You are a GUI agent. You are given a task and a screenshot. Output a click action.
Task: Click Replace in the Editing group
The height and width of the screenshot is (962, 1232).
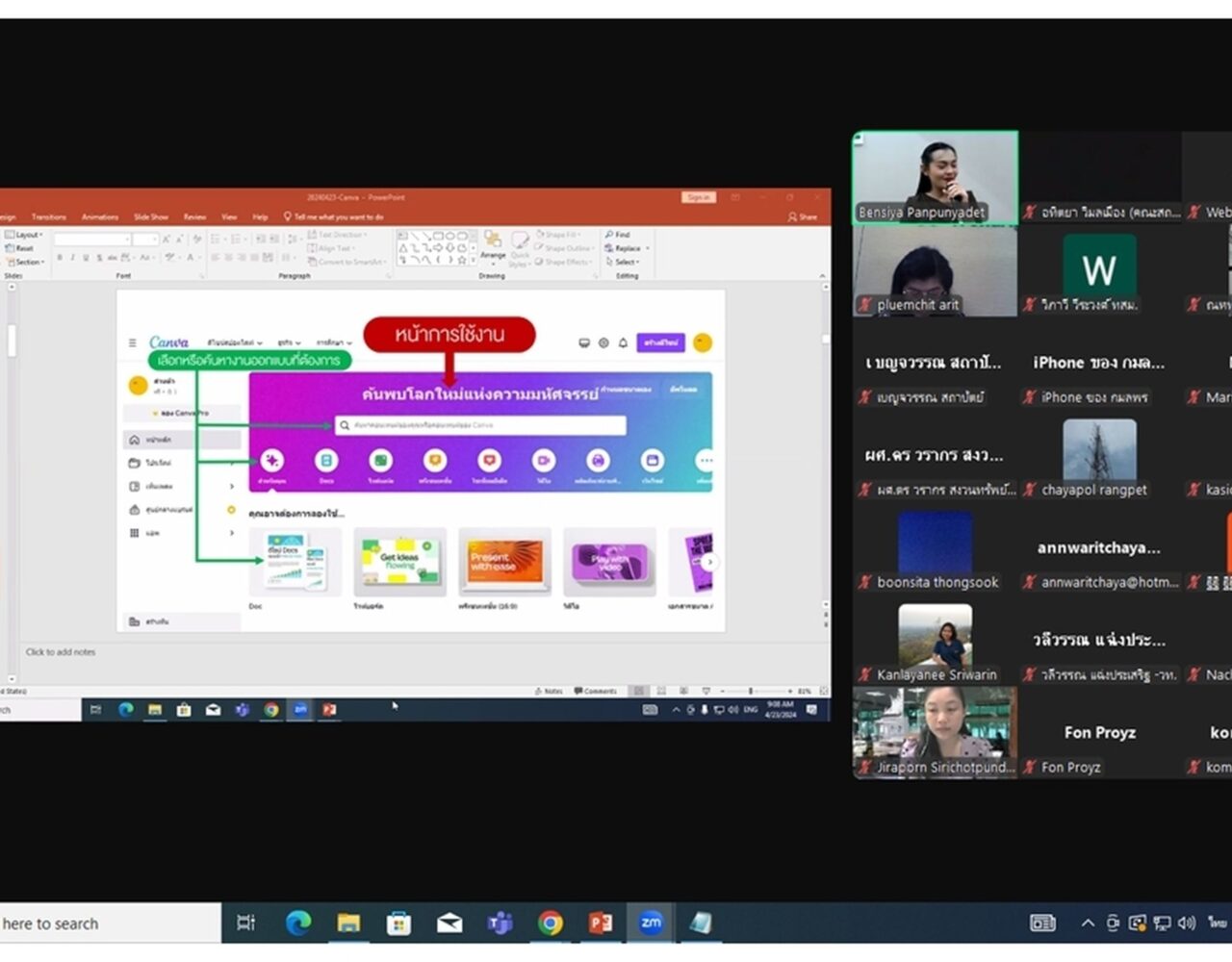point(627,248)
